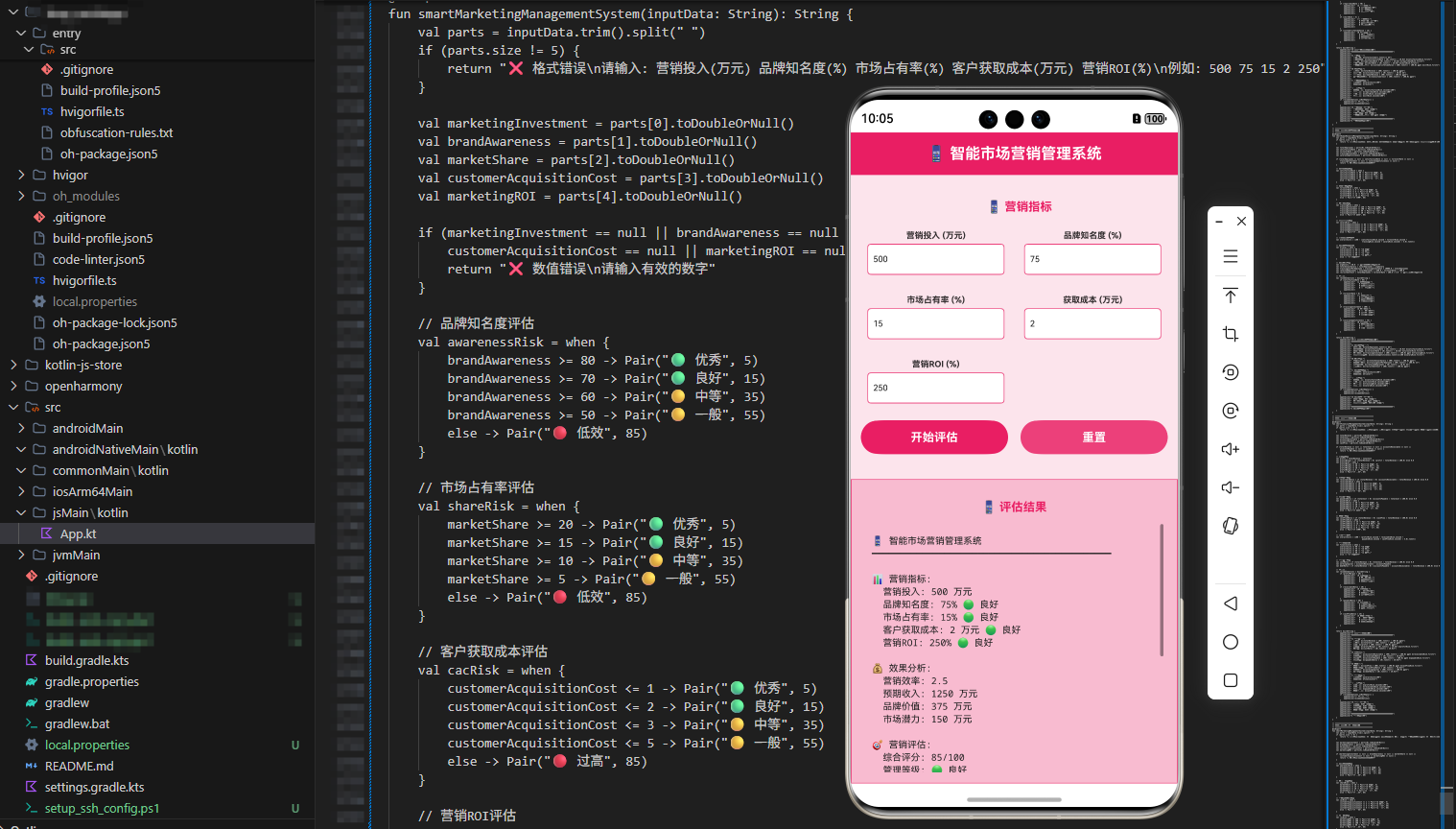The height and width of the screenshot is (829, 1456).
Task: Click the emulator always-on-top arrow icon
Action: click(1231, 296)
